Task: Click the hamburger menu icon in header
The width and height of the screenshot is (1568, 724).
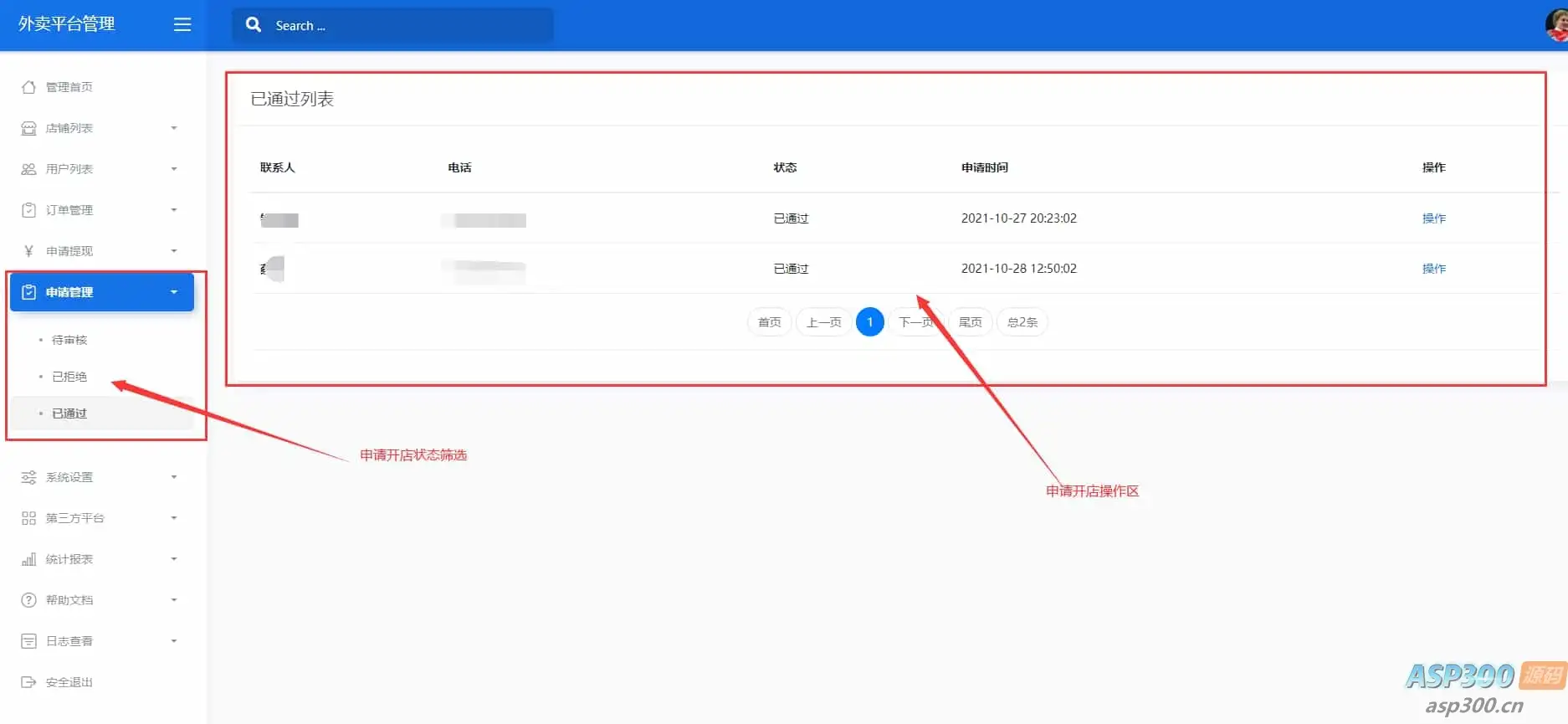Action: pos(182,25)
